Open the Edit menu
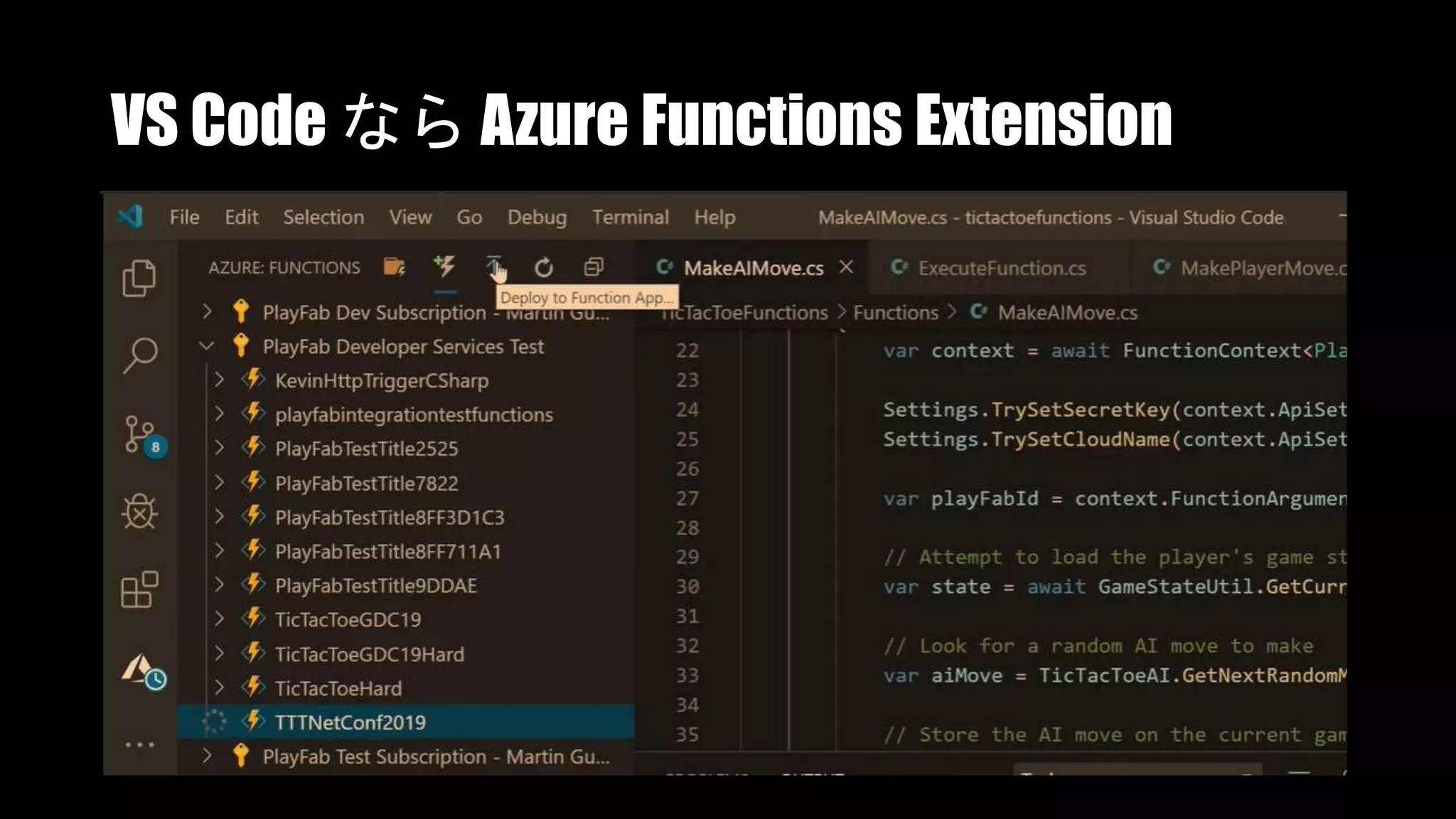Viewport: 1456px width, 819px height. 242,217
